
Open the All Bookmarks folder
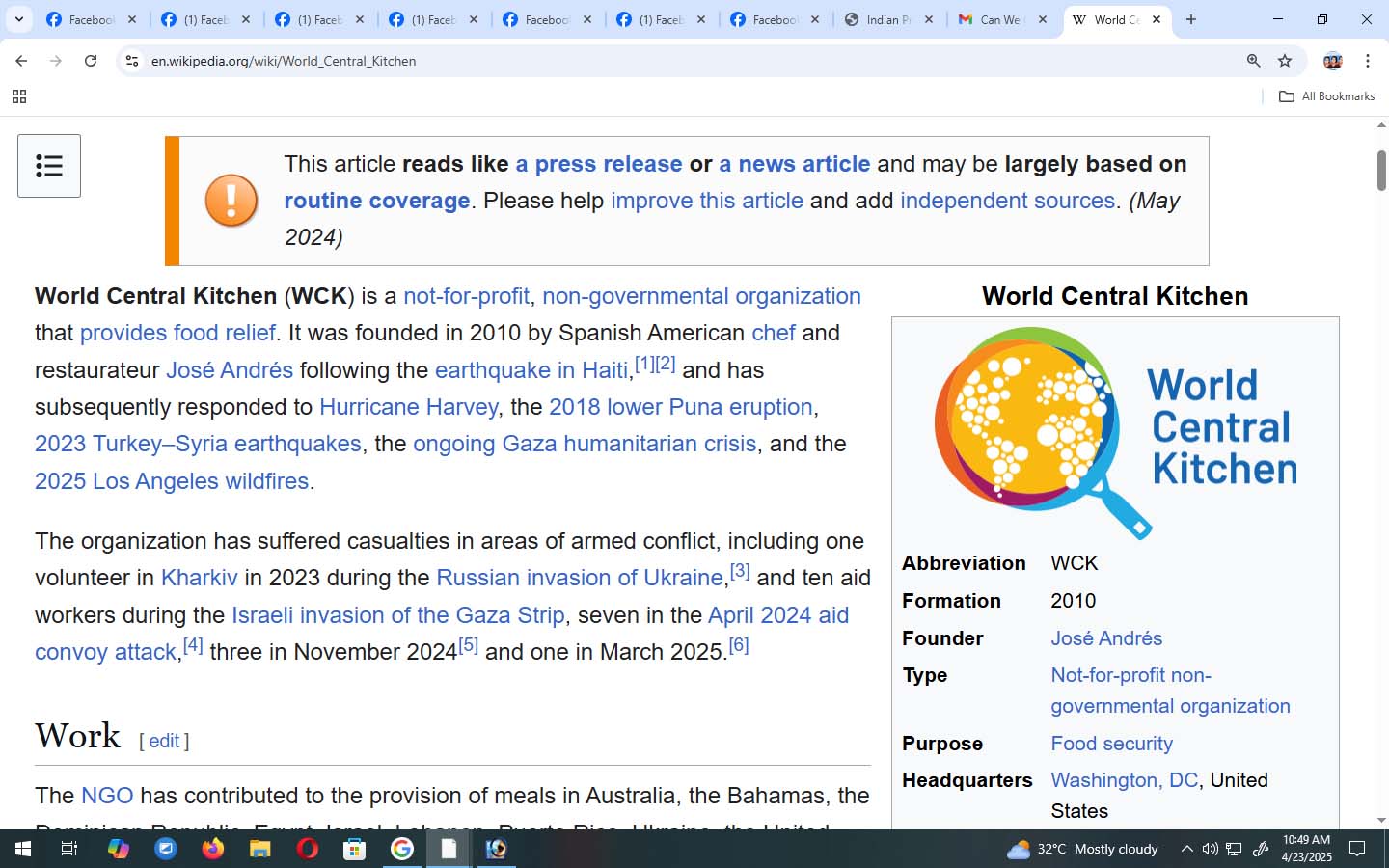1327,96
